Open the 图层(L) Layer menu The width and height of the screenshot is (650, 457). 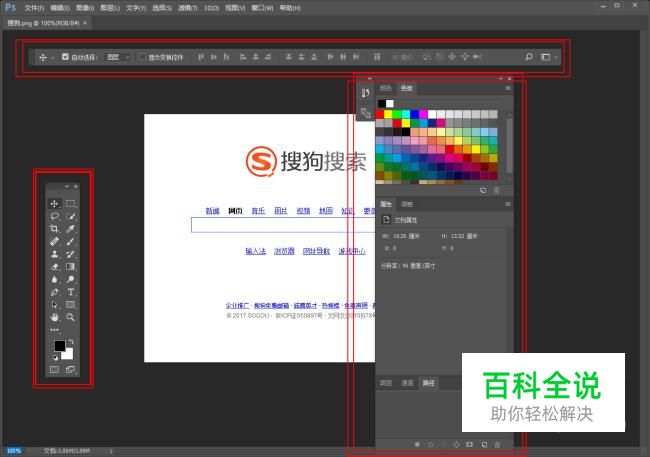click(110, 8)
